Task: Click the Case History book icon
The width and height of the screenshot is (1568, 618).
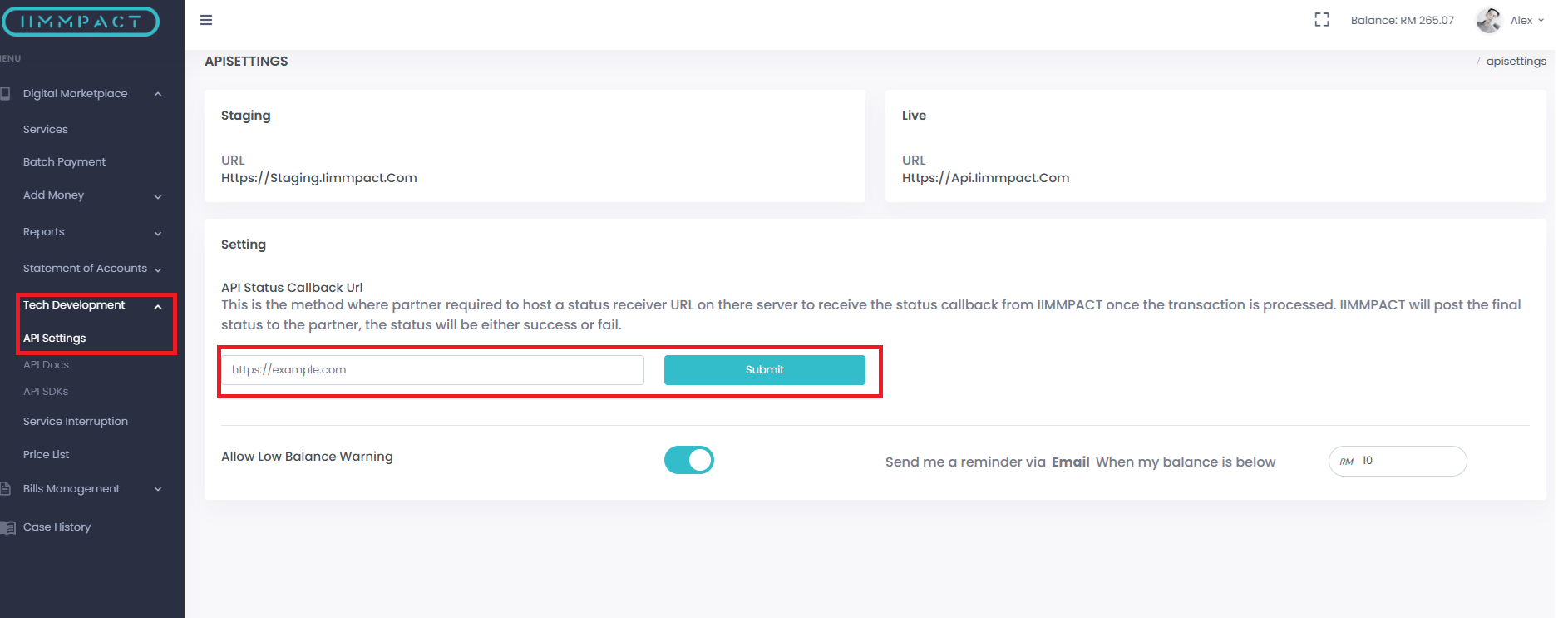Action: click(8, 527)
